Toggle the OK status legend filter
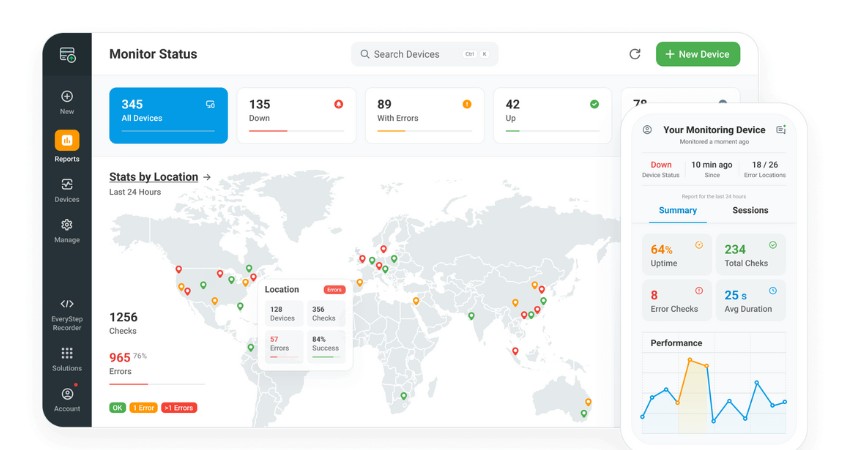 (x=117, y=408)
